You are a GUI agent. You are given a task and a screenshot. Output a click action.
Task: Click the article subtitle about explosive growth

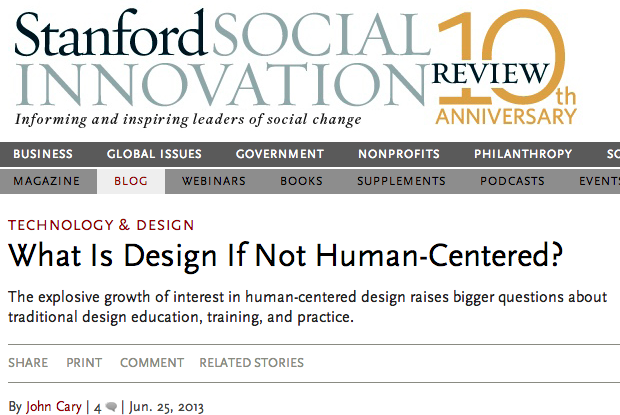click(308, 307)
